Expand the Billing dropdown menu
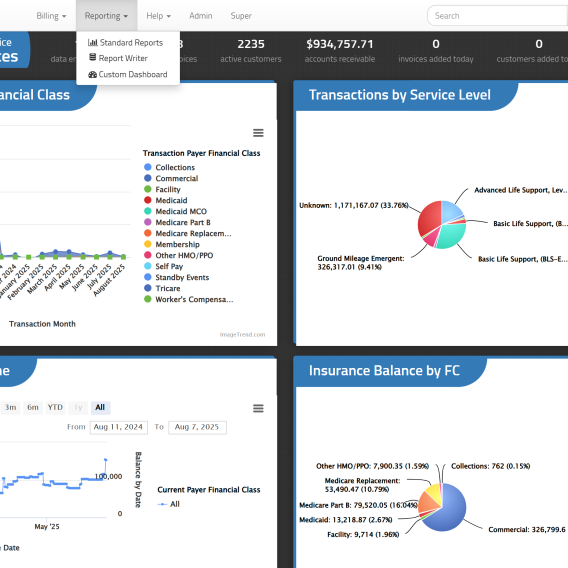568x568 pixels. click(51, 16)
